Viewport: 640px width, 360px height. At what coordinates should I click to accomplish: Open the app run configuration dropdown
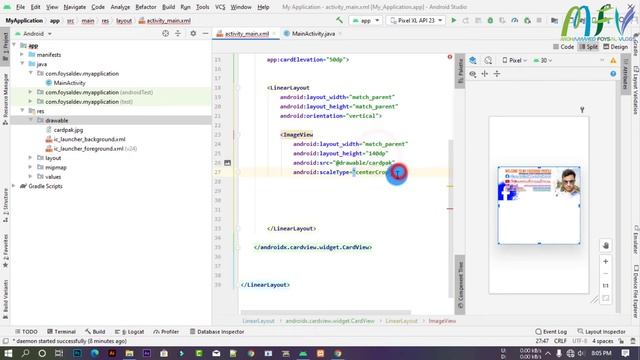(366, 20)
